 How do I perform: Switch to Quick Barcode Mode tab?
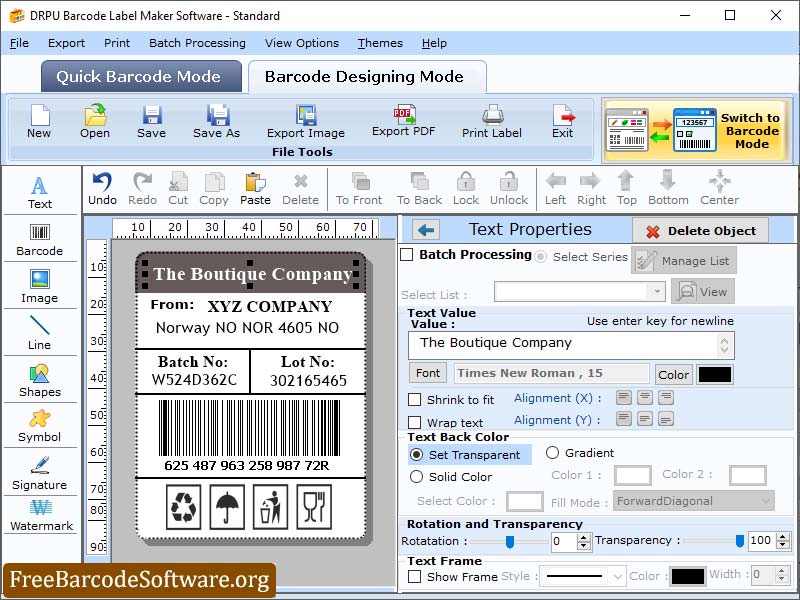140,76
